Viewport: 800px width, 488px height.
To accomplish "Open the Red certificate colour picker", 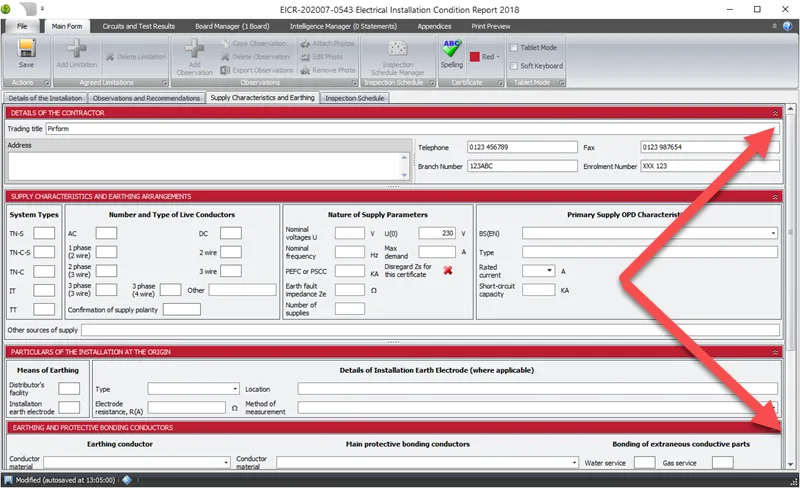I will (487, 57).
